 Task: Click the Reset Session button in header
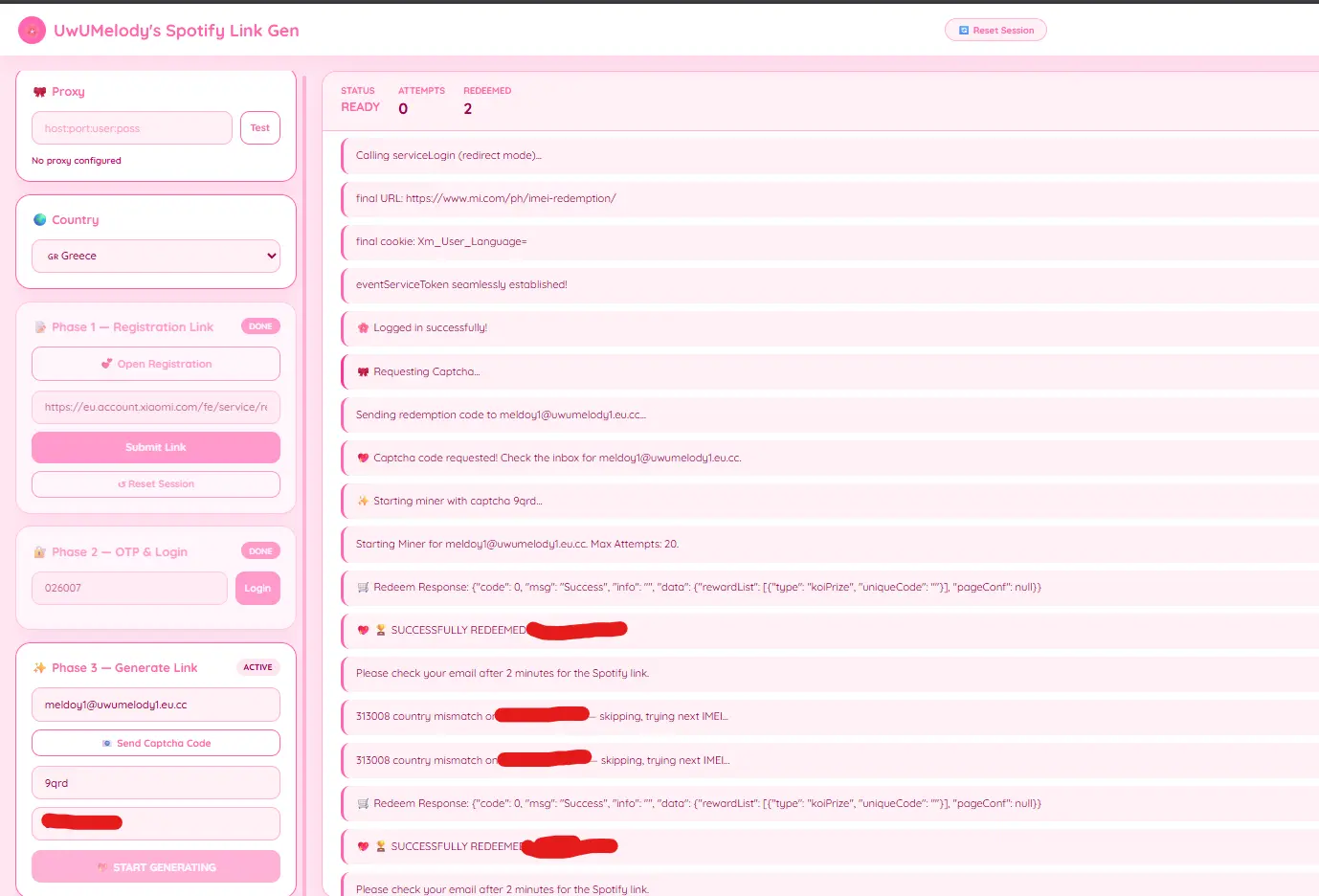[x=995, y=31]
